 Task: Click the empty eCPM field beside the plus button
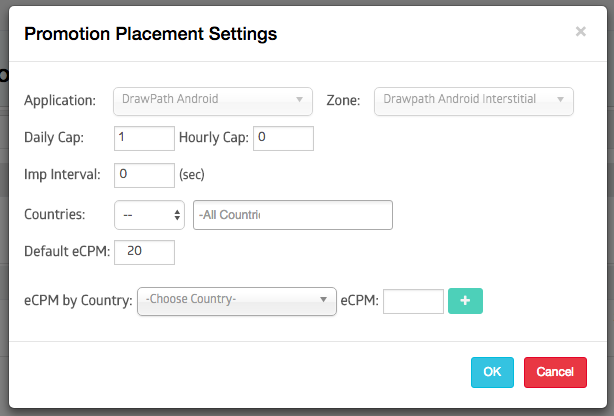413,301
